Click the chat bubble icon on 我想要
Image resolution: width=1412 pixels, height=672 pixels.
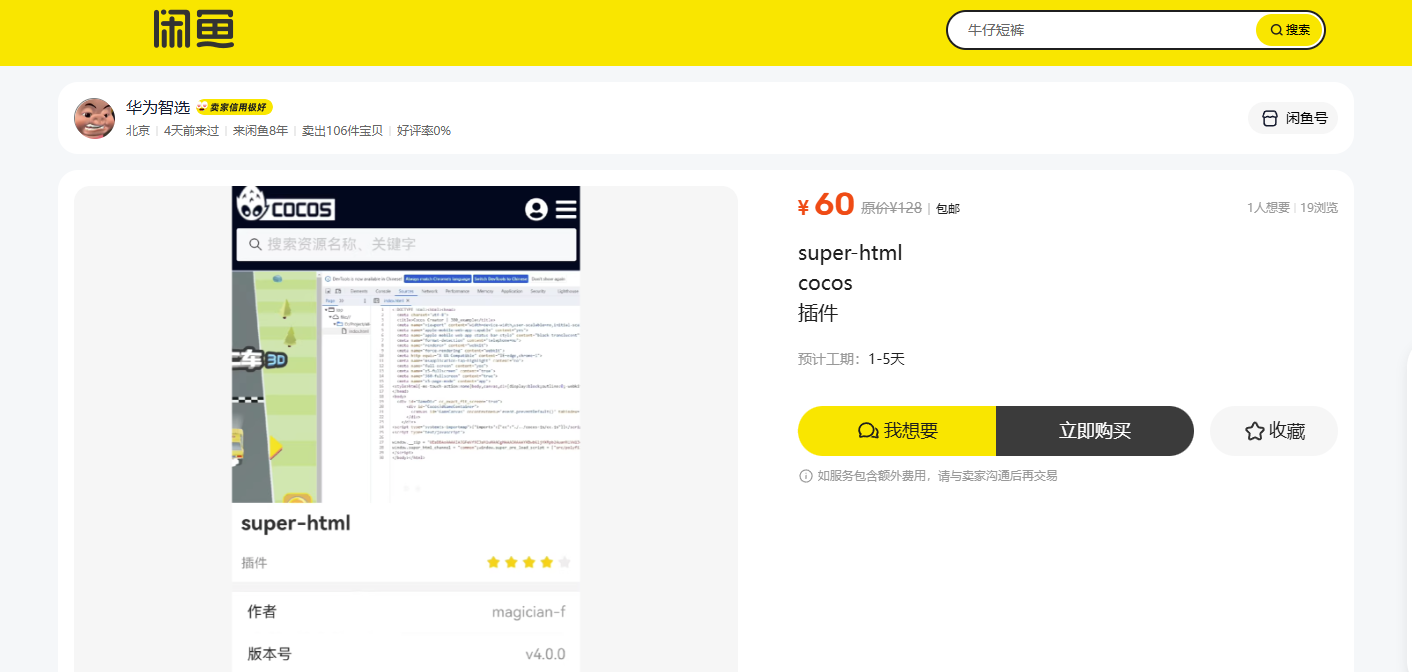tap(868, 431)
